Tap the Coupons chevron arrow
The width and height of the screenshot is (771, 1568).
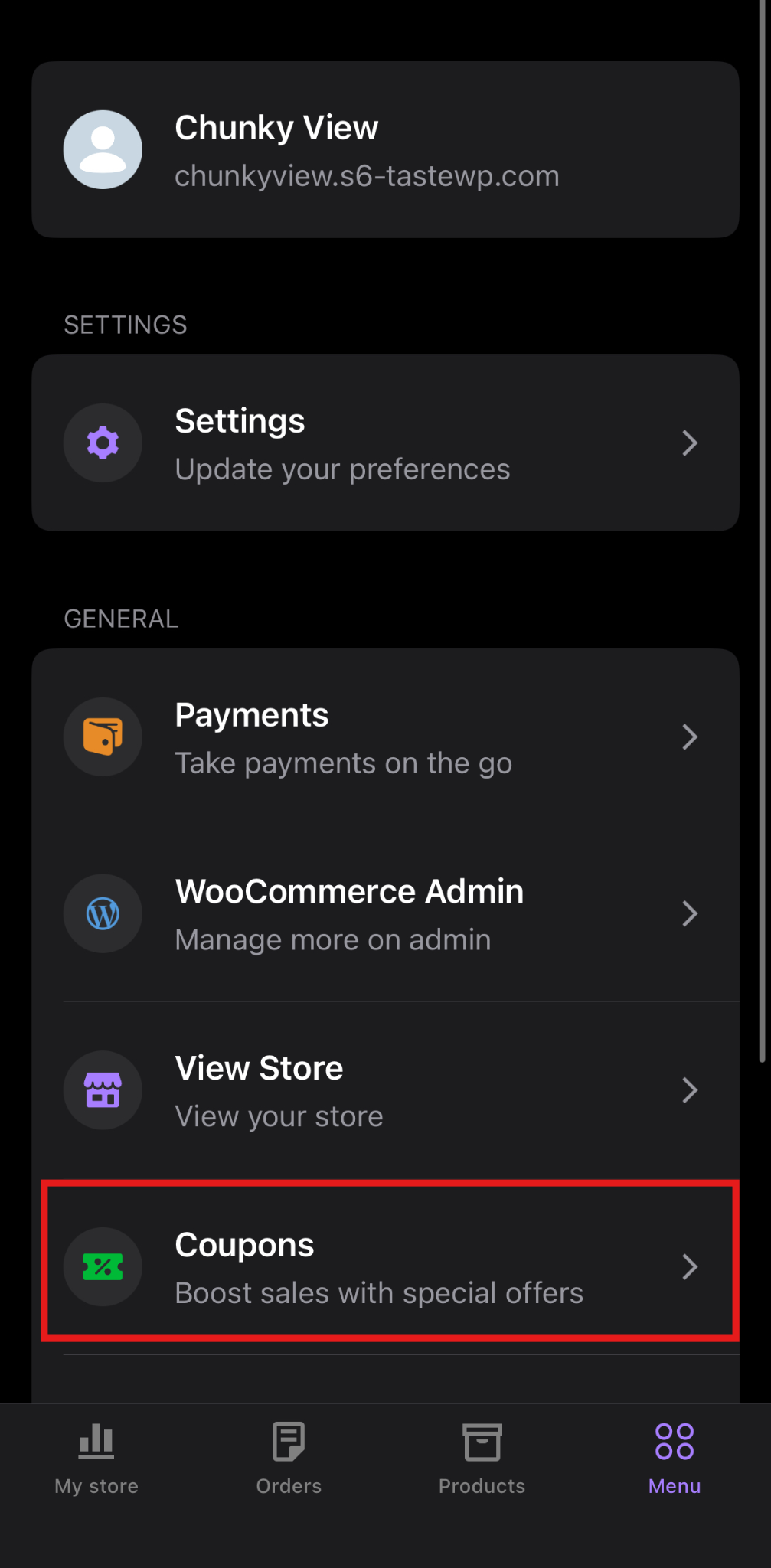tap(690, 1267)
